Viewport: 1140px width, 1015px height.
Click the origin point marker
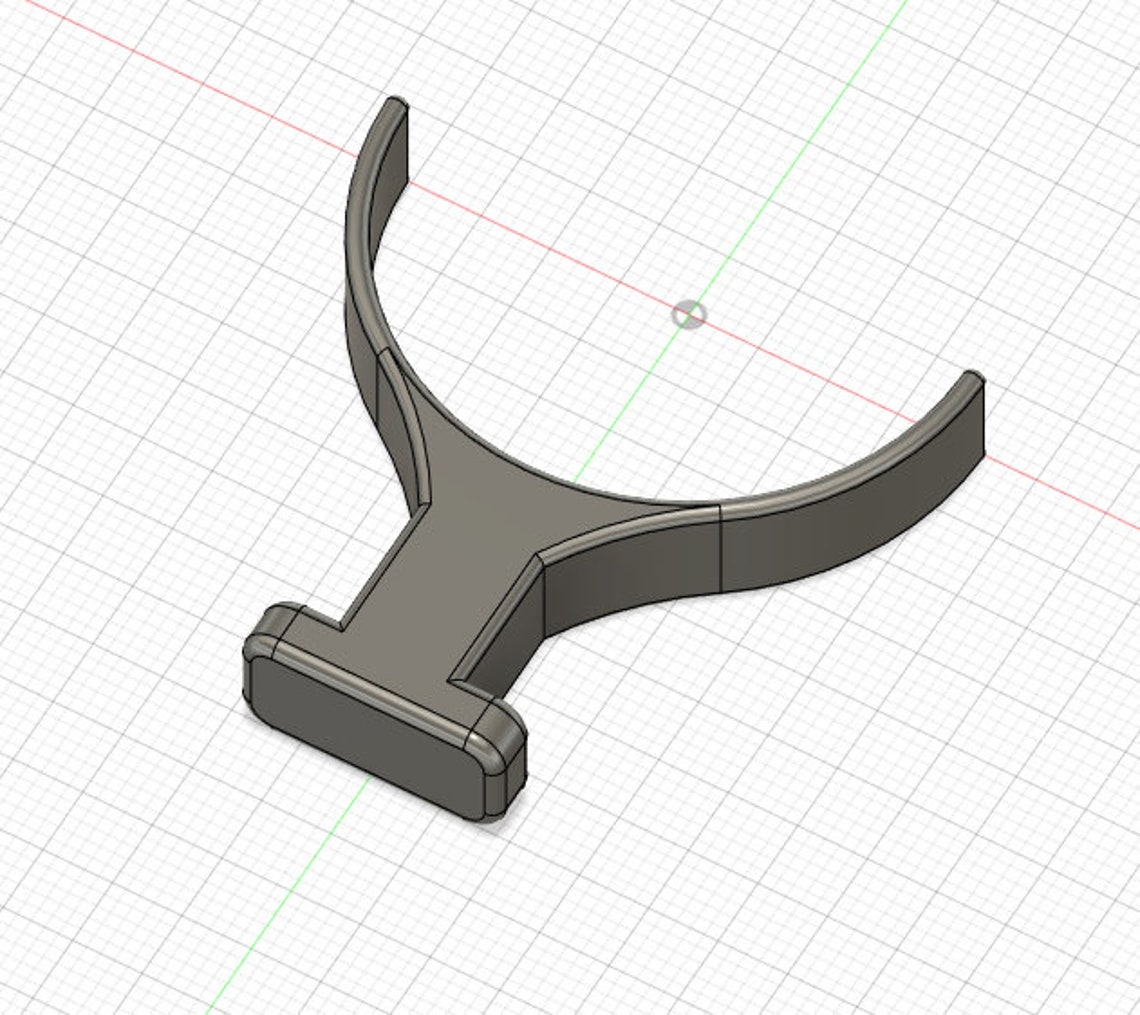coord(690,314)
